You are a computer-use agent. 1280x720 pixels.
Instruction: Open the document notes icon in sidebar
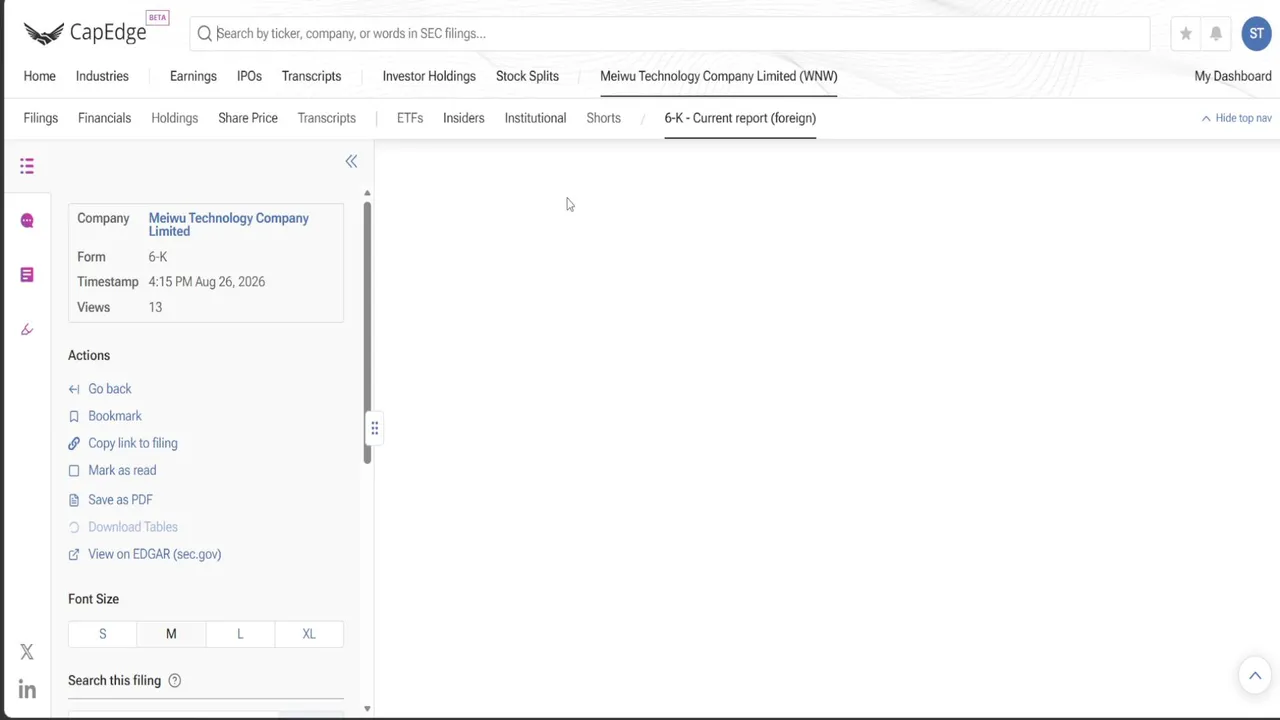point(27,275)
